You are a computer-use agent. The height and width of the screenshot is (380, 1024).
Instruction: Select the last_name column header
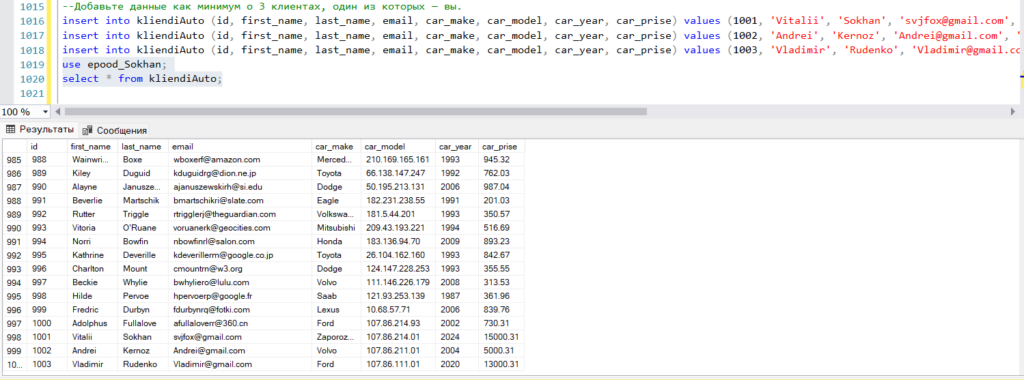pyautogui.click(x=143, y=146)
